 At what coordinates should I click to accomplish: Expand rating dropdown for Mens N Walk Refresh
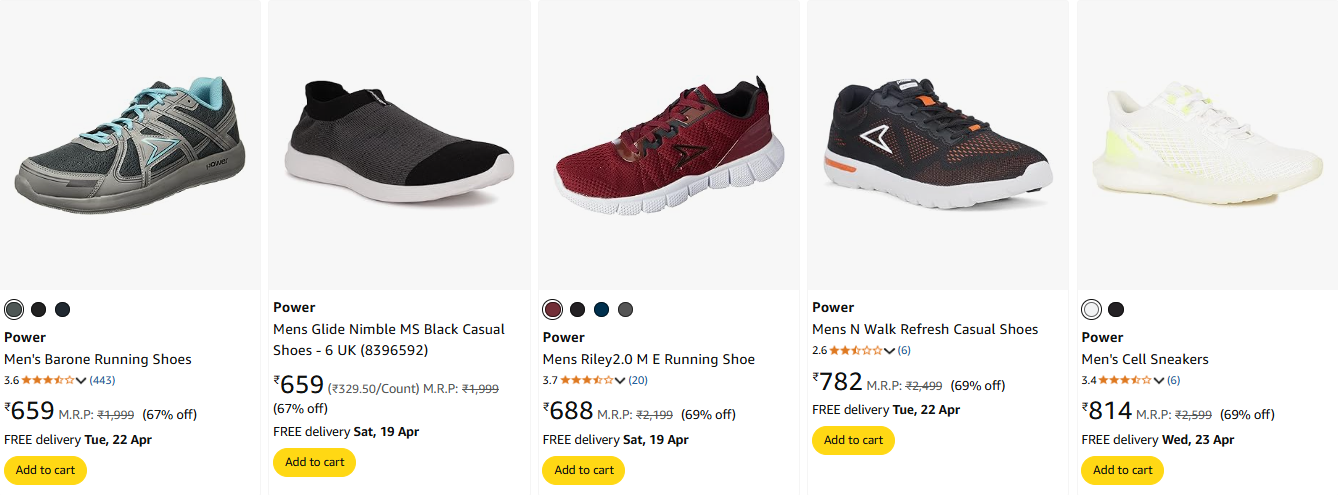[x=889, y=350]
